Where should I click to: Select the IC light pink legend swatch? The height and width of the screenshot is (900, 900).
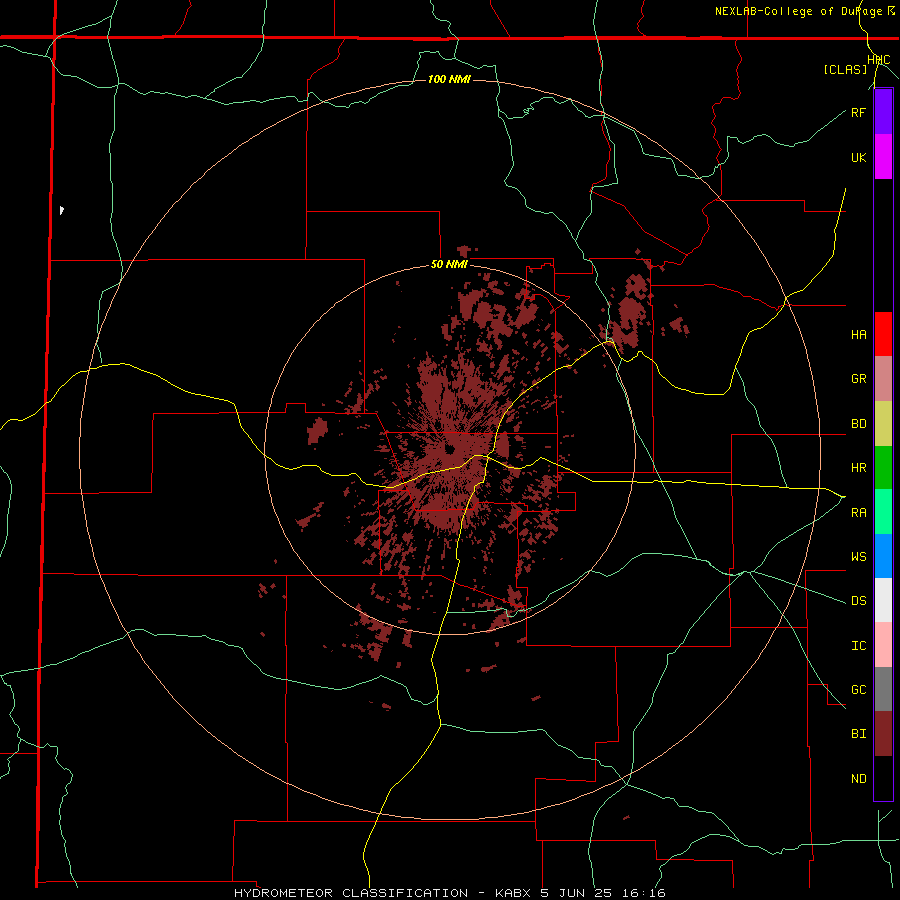click(x=883, y=645)
